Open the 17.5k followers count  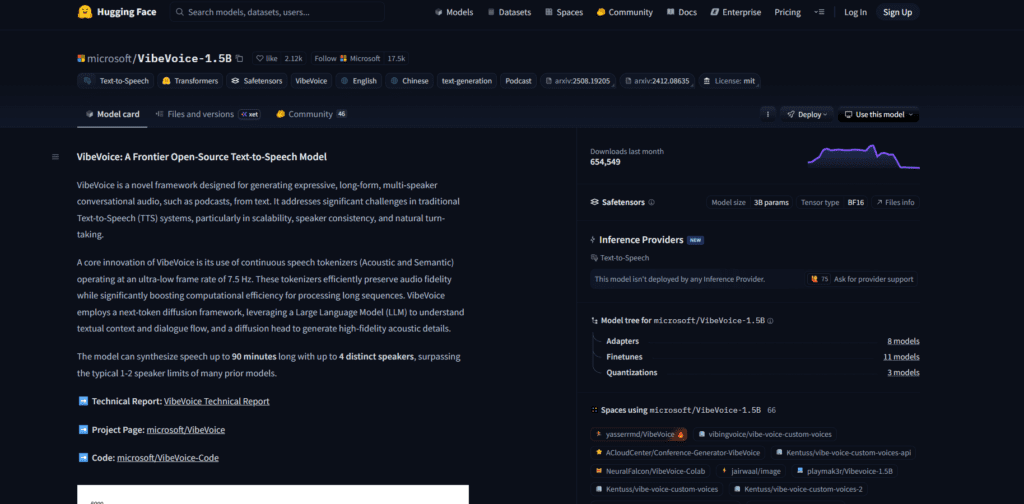396,59
